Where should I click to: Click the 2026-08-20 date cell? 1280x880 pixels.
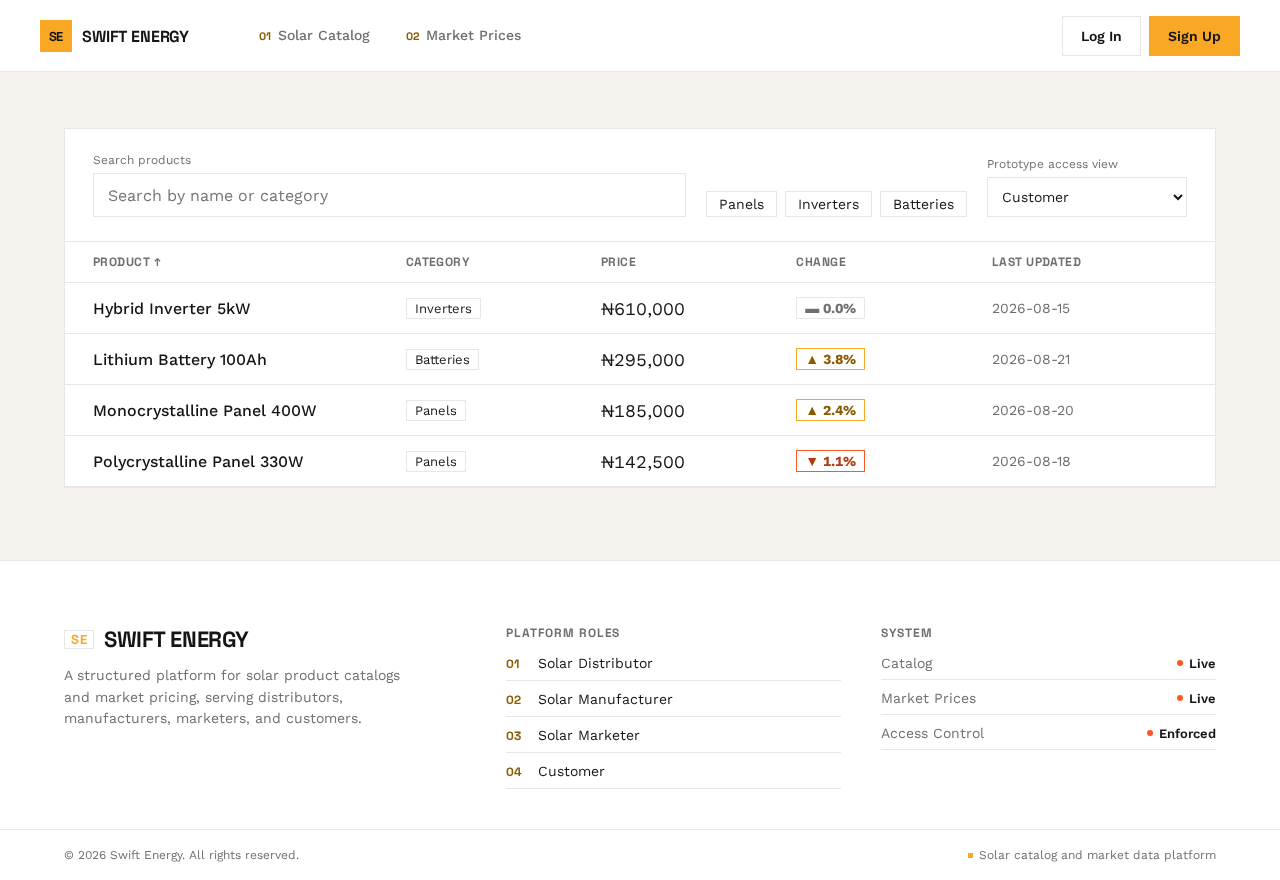point(1033,410)
